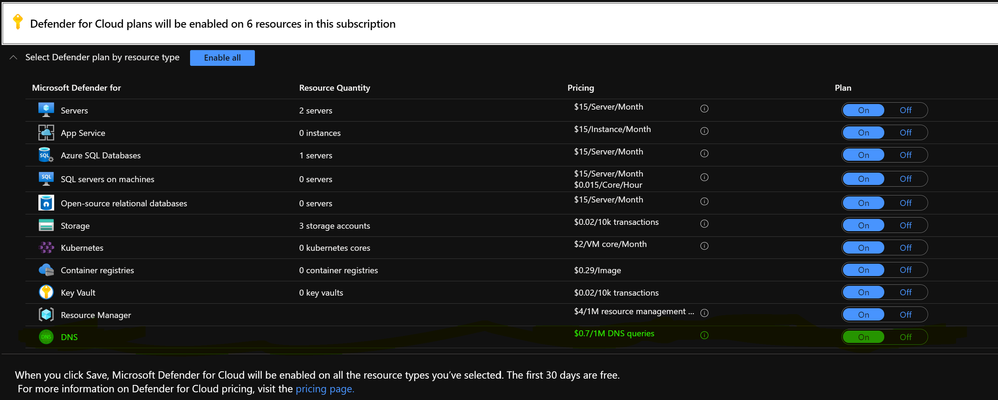
Task: Click the '0 instances' quantity text
Action: click(320, 133)
